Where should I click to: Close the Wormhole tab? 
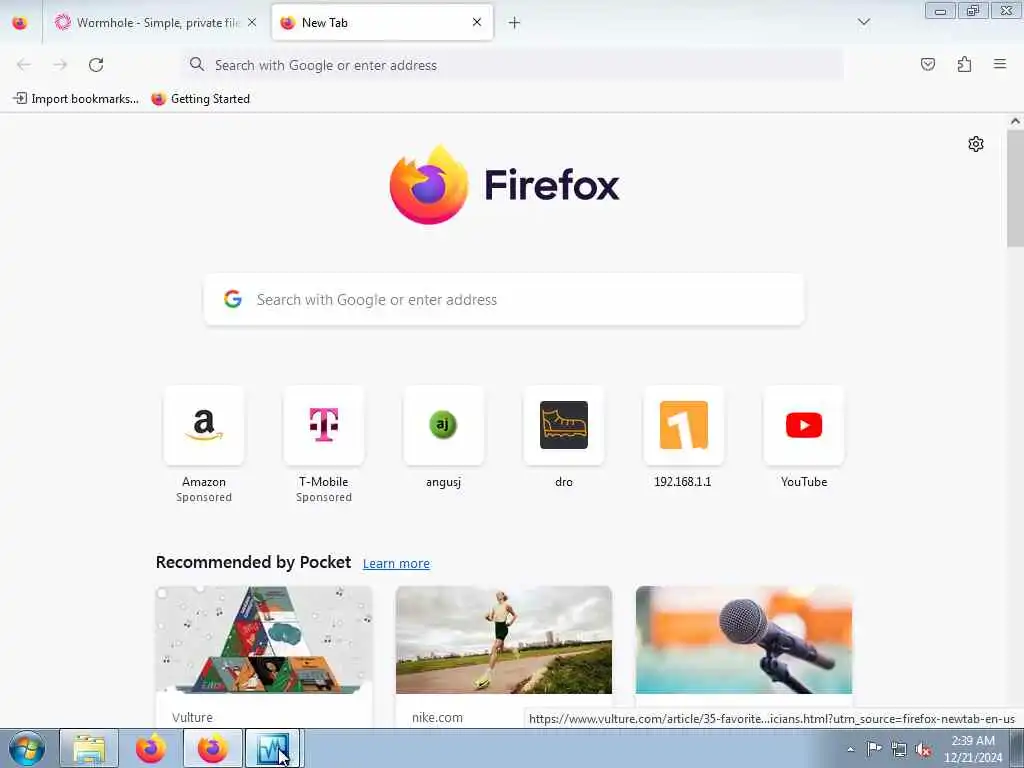252,23
